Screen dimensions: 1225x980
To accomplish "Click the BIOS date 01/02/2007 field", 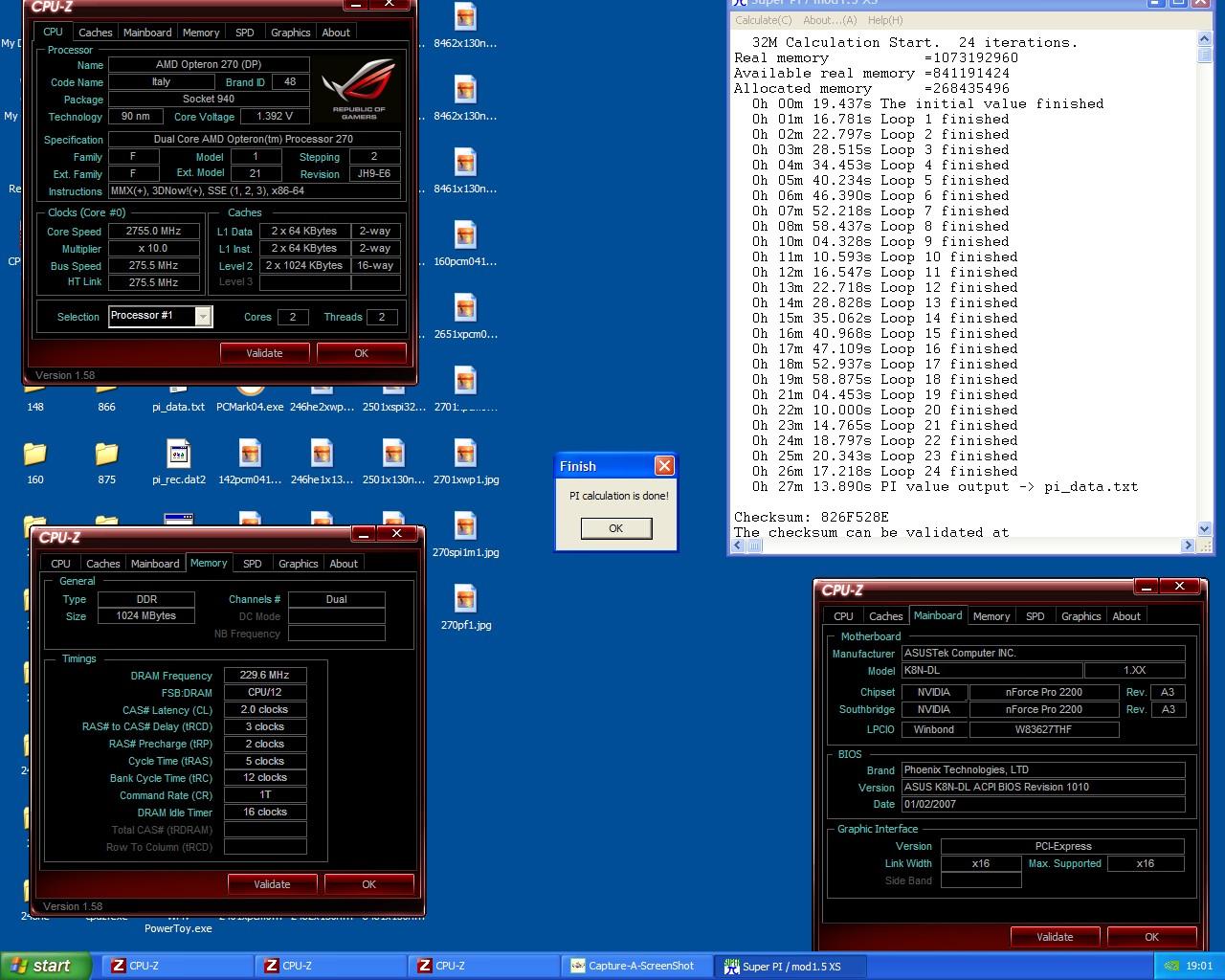I will [1043, 804].
